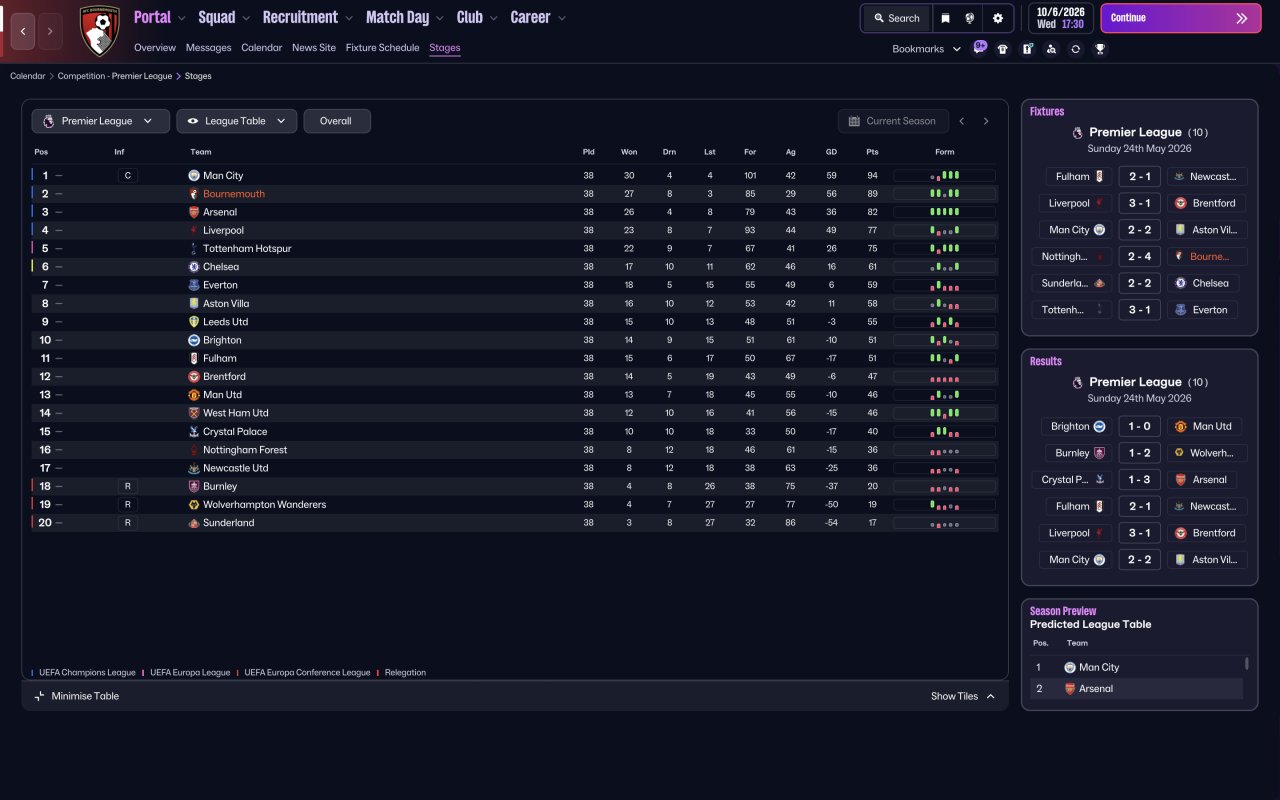Viewport: 1280px width, 800px height.
Task: Open the messages icon with 9+ badge
Action: tap(979, 47)
